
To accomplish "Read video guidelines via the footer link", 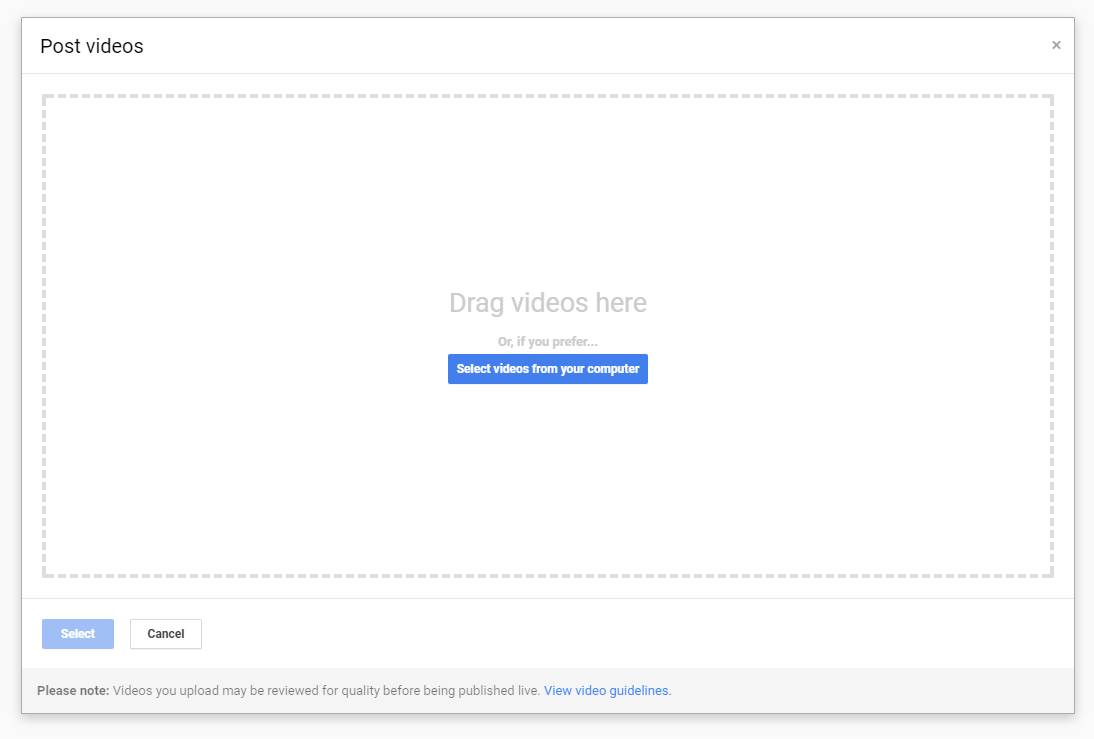I will point(607,690).
